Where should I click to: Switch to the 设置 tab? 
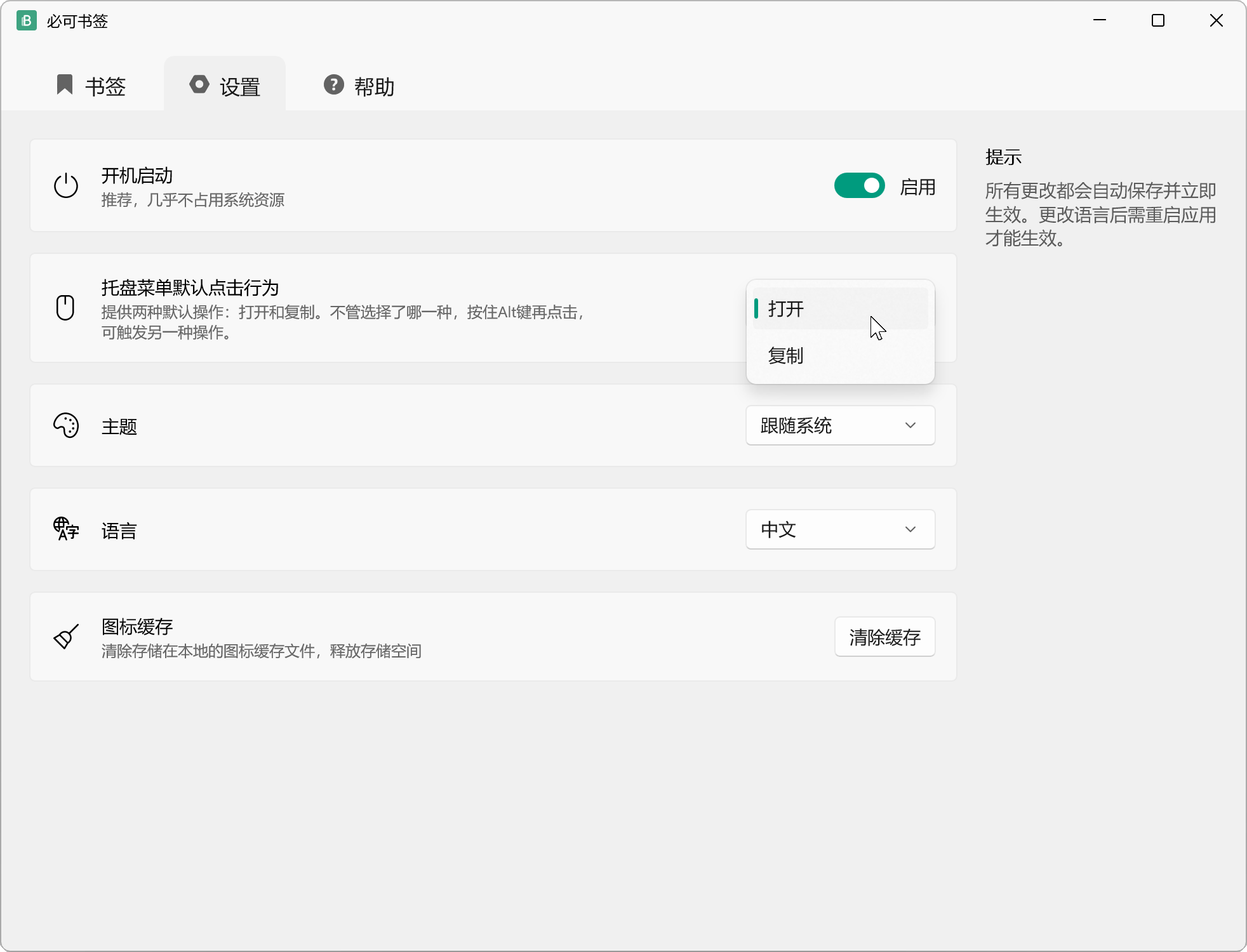click(x=225, y=85)
